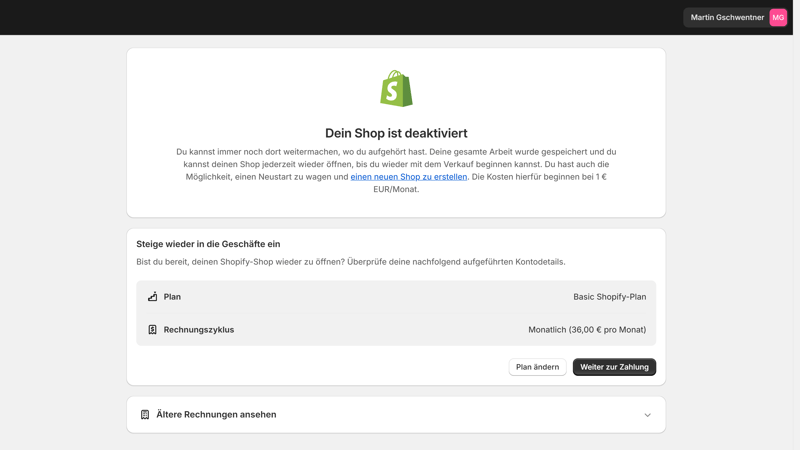Click Monatlich (36,00 € pro Monat) text
The width and height of the screenshot is (800, 450).
(x=587, y=330)
